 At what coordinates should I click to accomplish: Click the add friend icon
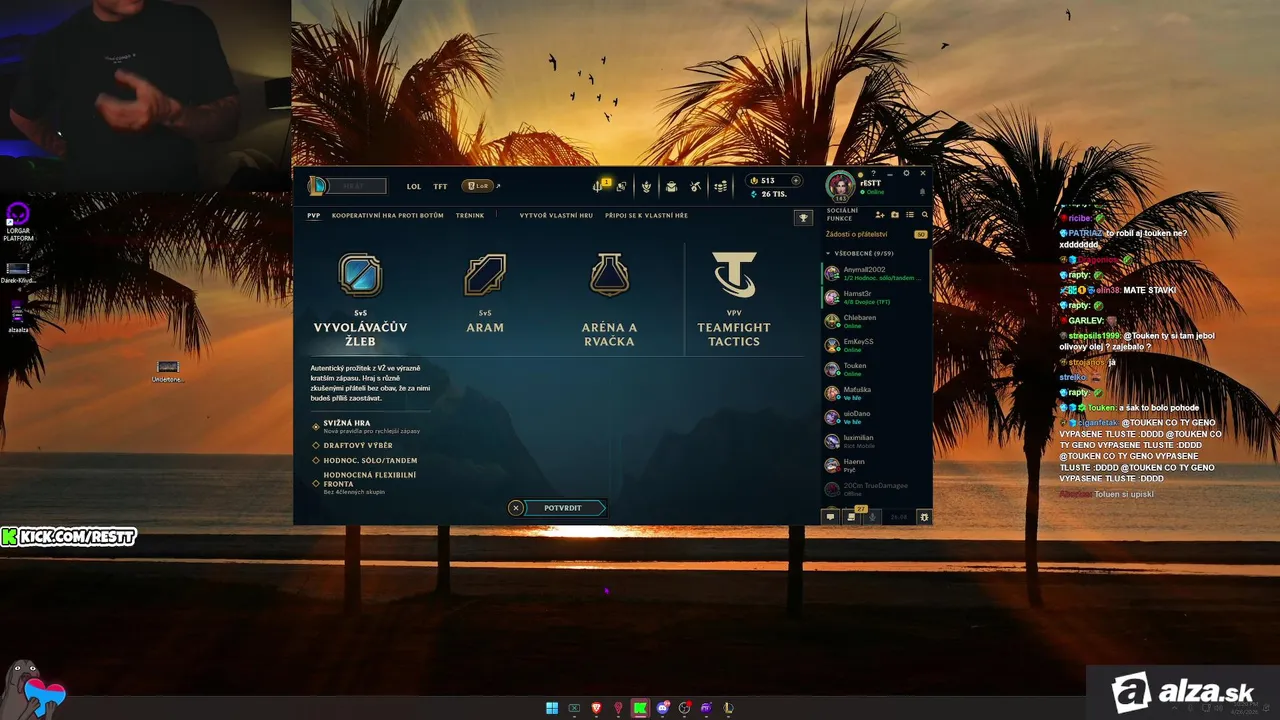[x=880, y=215]
